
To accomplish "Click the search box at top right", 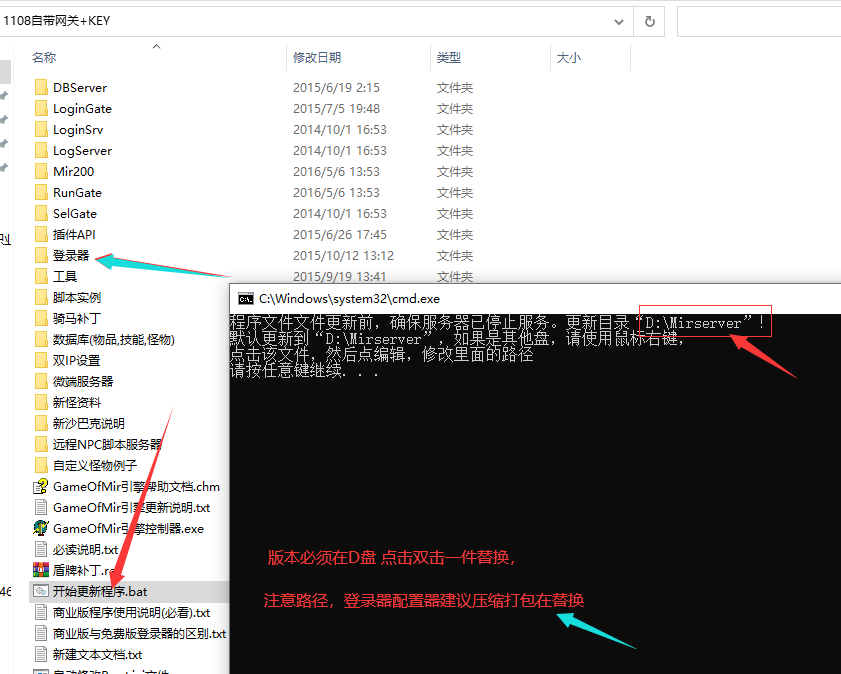I will click(758, 21).
